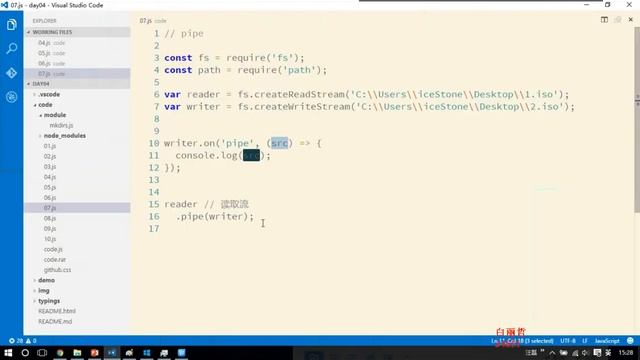Click the errors and warnings status indicator

click(23, 340)
